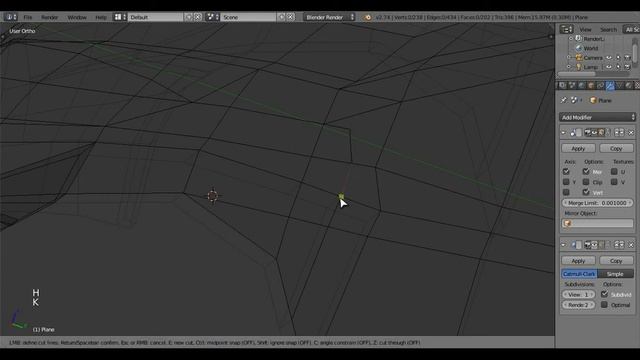The width and height of the screenshot is (640, 360).
Task: Toggle Mirror modifier viewport eye icon
Action: (x=594, y=133)
